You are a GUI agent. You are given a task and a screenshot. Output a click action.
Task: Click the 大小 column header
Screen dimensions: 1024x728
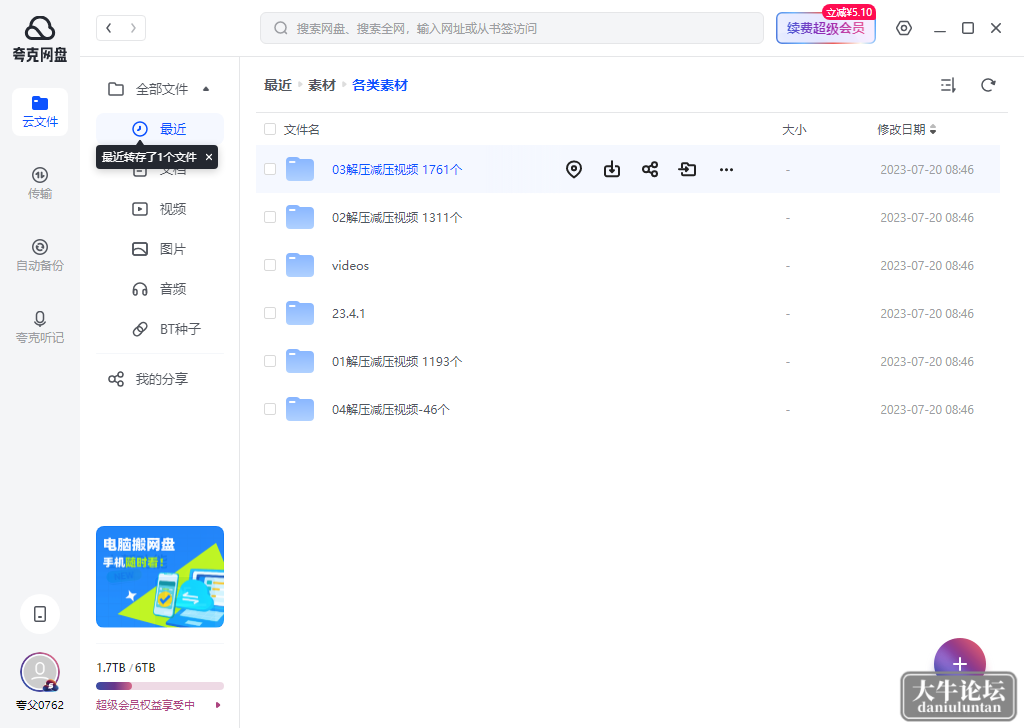click(x=794, y=129)
